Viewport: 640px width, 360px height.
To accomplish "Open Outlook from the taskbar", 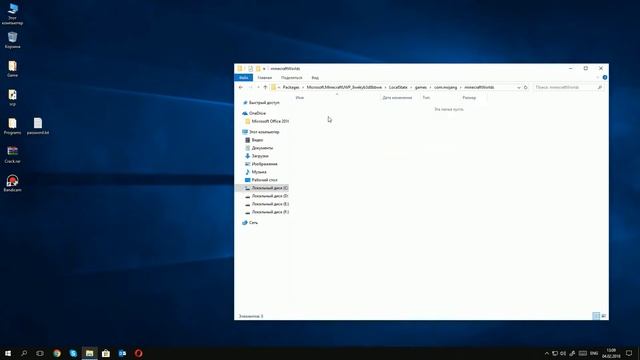I will pos(122,353).
